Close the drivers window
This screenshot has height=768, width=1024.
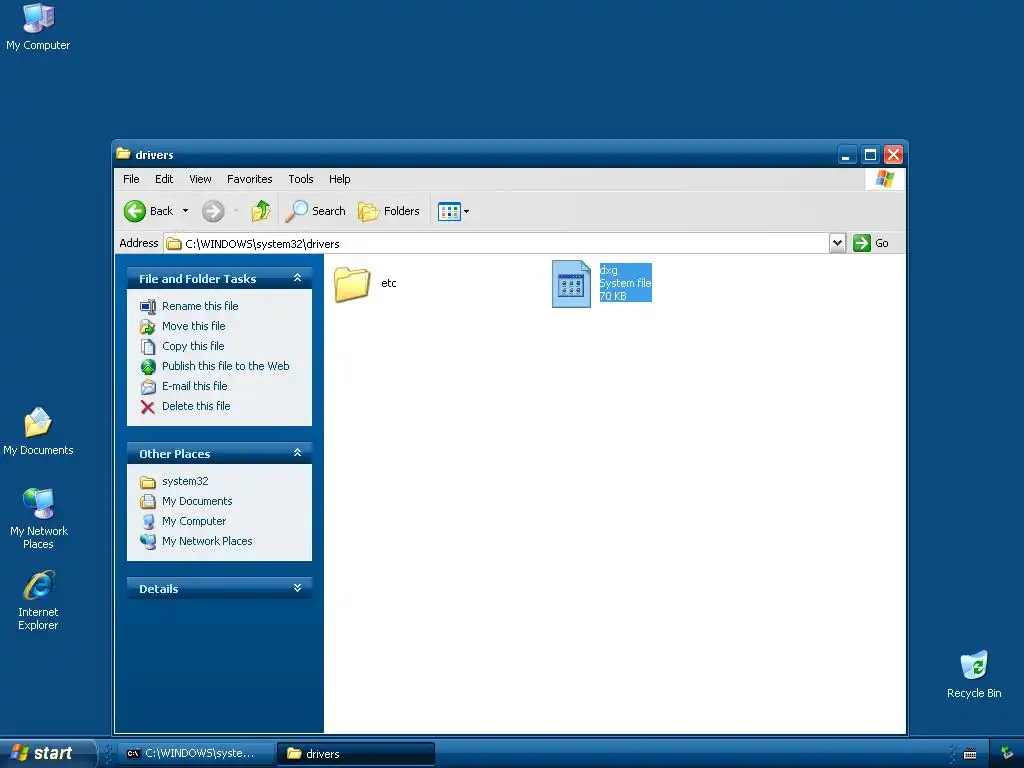[893, 155]
